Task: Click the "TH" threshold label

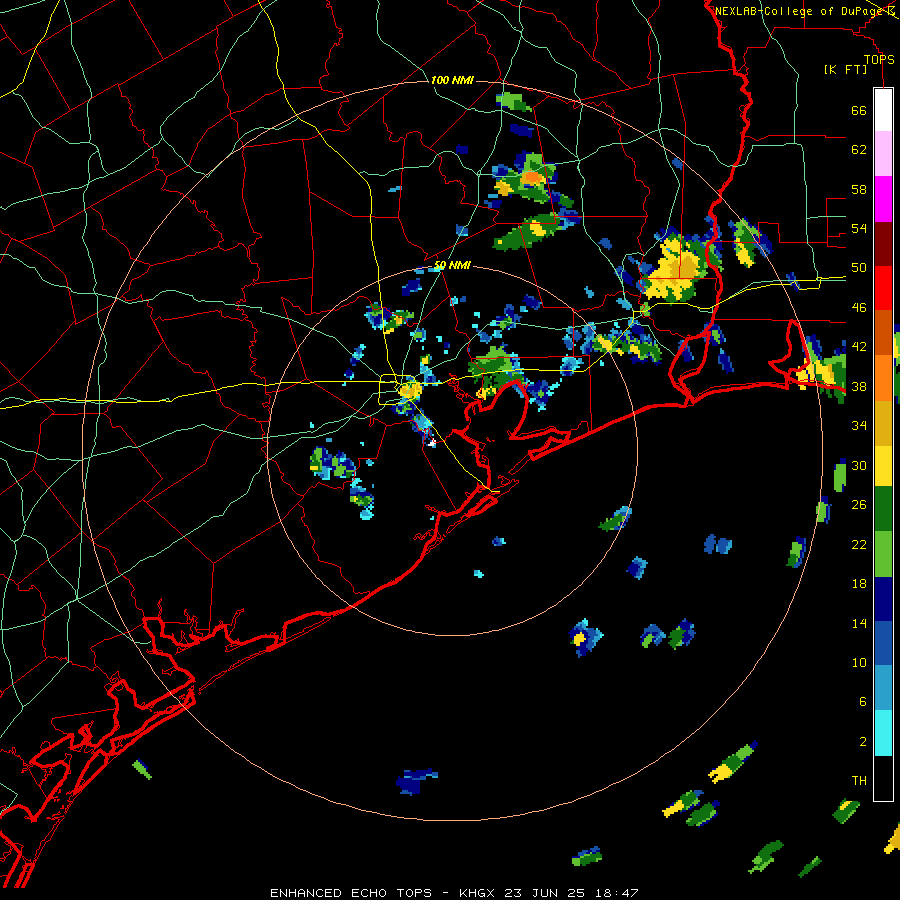Action: 859,781
